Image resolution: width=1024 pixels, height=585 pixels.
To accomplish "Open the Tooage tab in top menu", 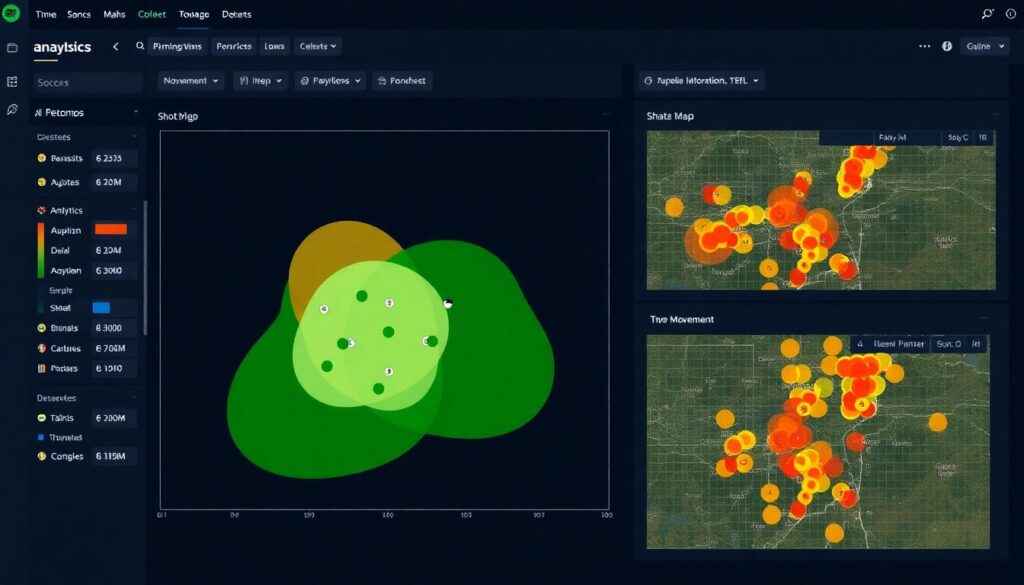I will point(194,15).
